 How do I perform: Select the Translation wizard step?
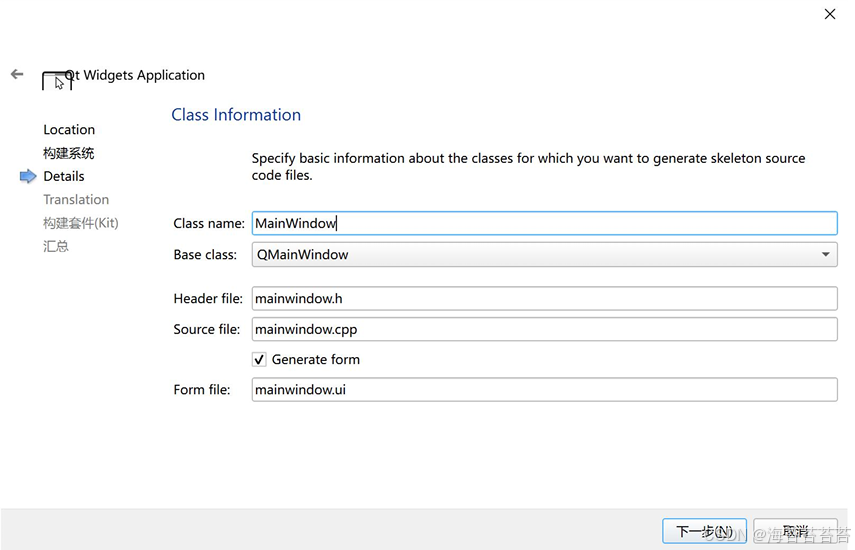pos(76,200)
